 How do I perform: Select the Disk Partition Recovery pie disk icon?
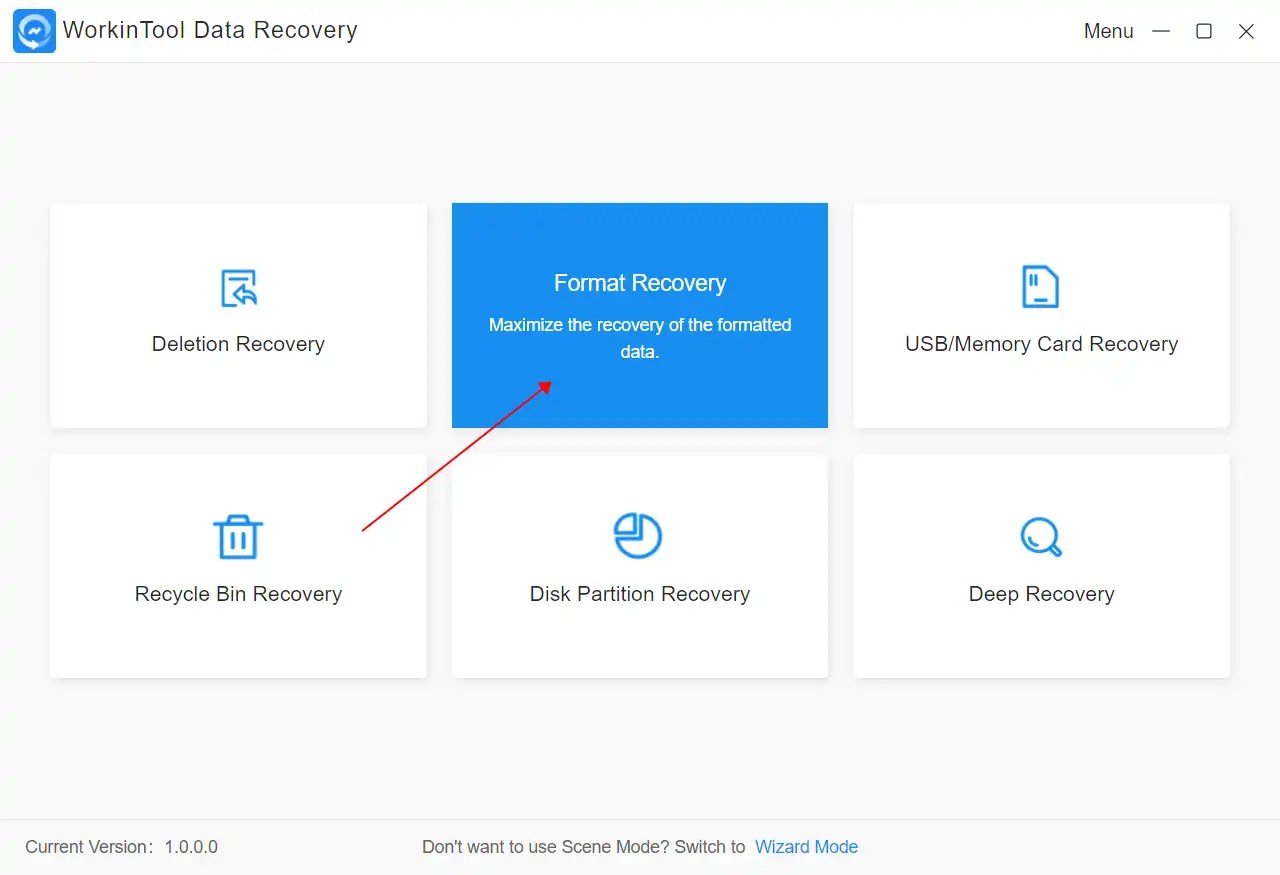(640, 536)
